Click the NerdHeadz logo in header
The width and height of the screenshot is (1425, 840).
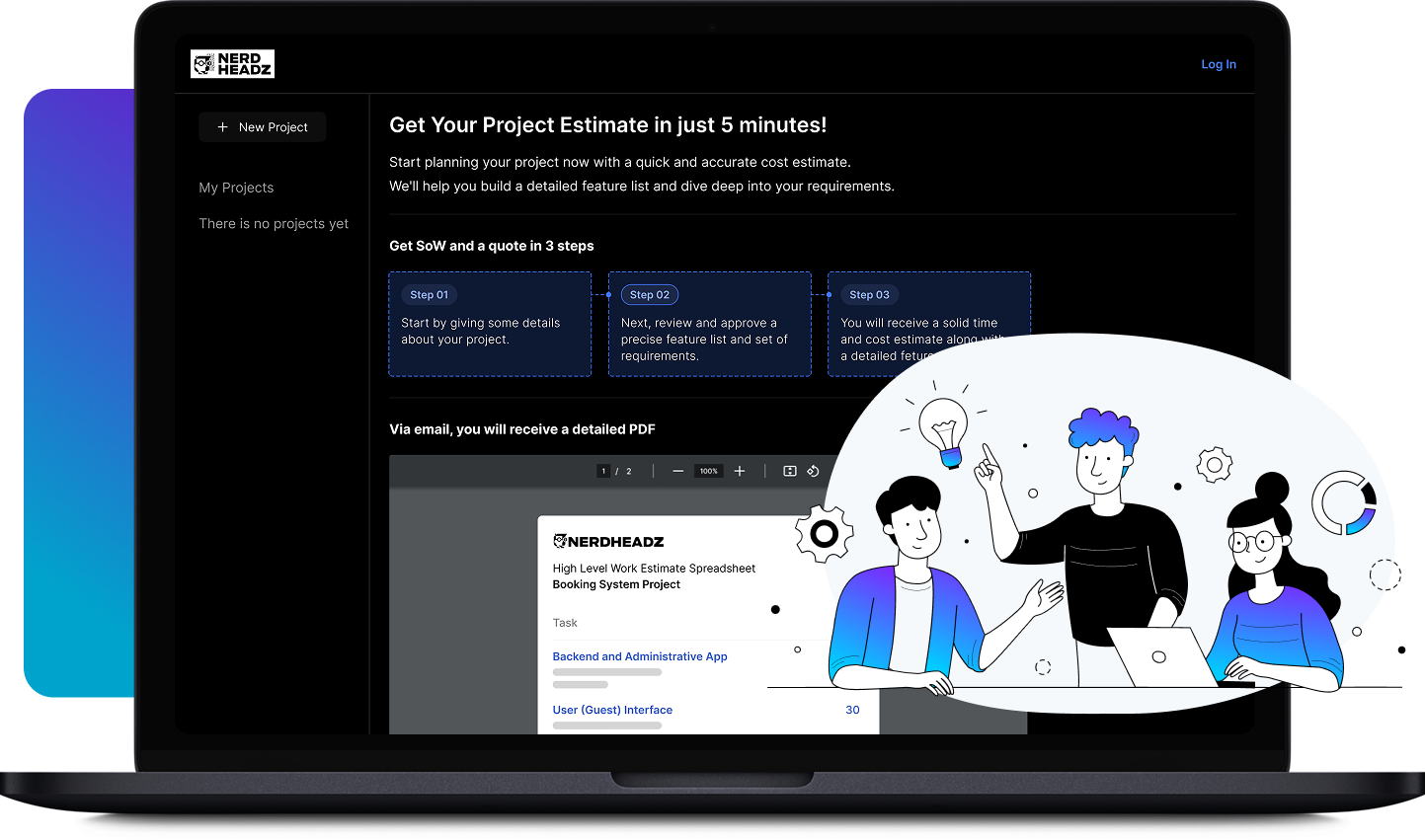tap(232, 64)
